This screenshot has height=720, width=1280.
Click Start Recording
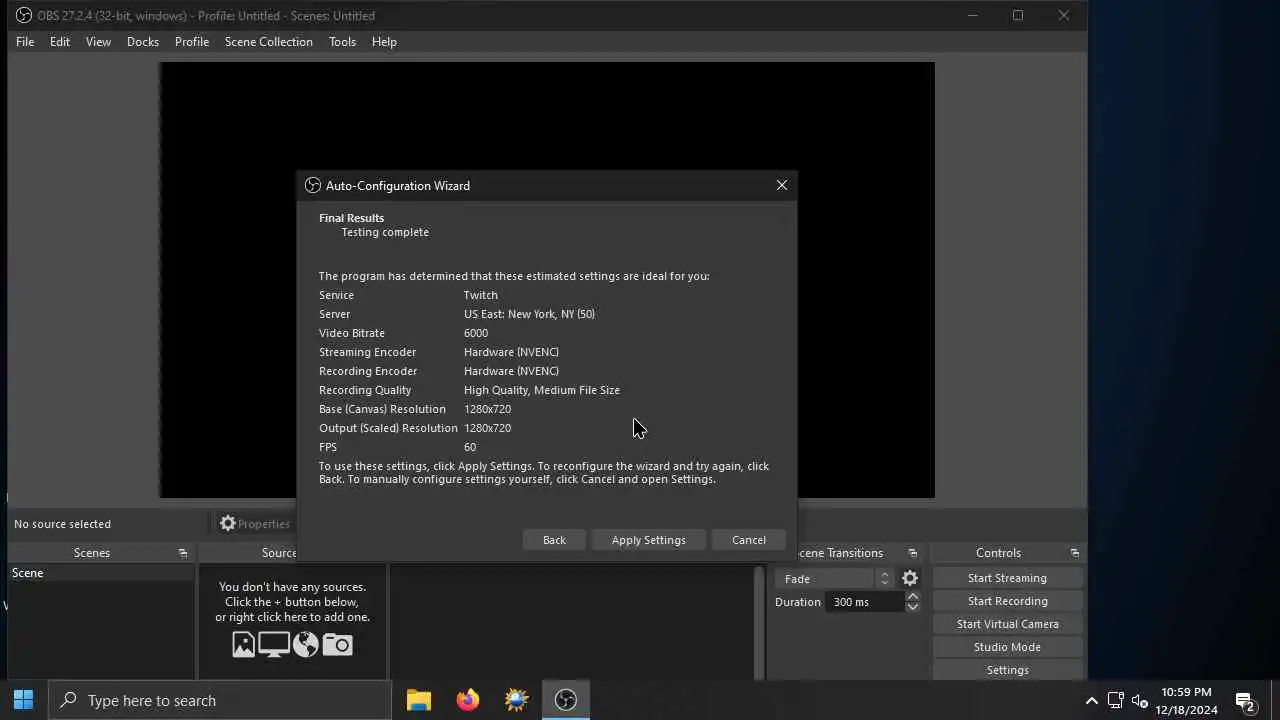tap(1007, 601)
